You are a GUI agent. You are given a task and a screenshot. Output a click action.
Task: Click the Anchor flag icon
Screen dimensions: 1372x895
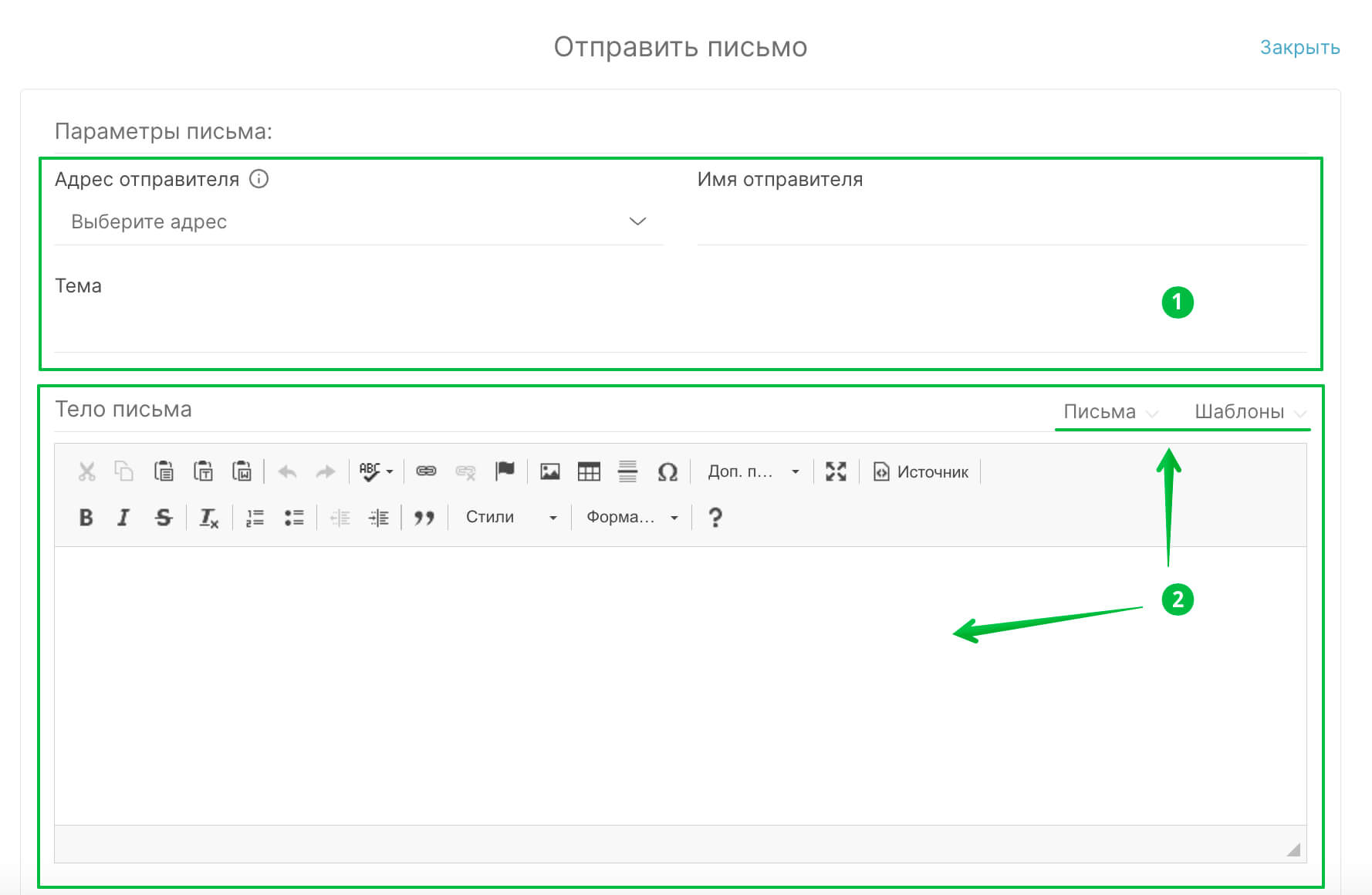[x=505, y=471]
